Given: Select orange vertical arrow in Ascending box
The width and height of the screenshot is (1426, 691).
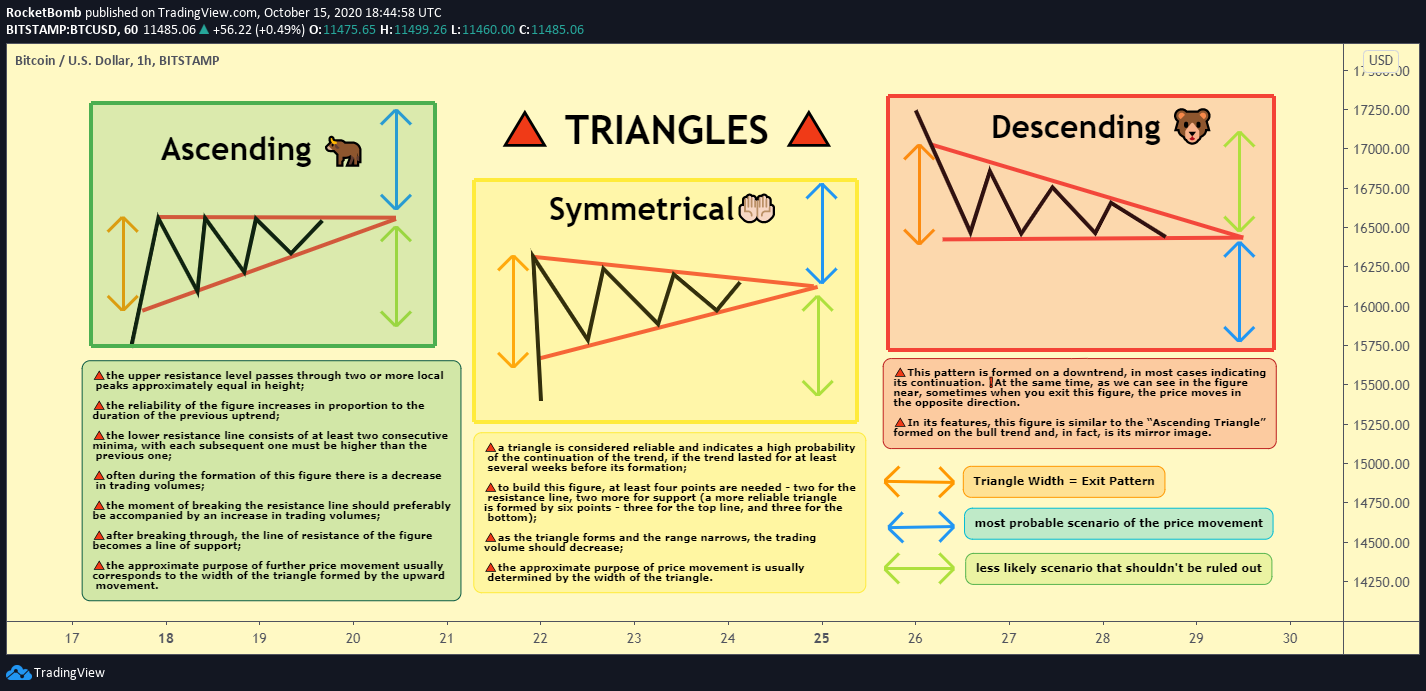Looking at the screenshot, I should coord(123,264).
